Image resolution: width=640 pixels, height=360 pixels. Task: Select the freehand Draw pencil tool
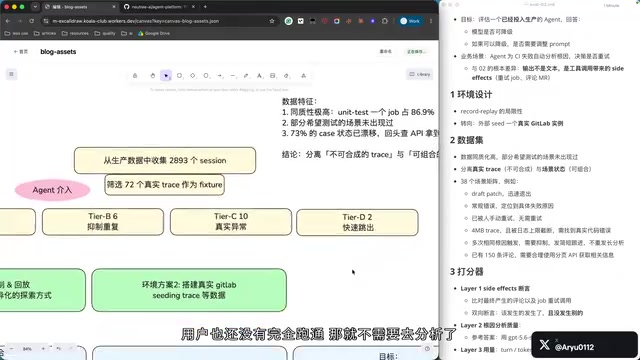246,76
